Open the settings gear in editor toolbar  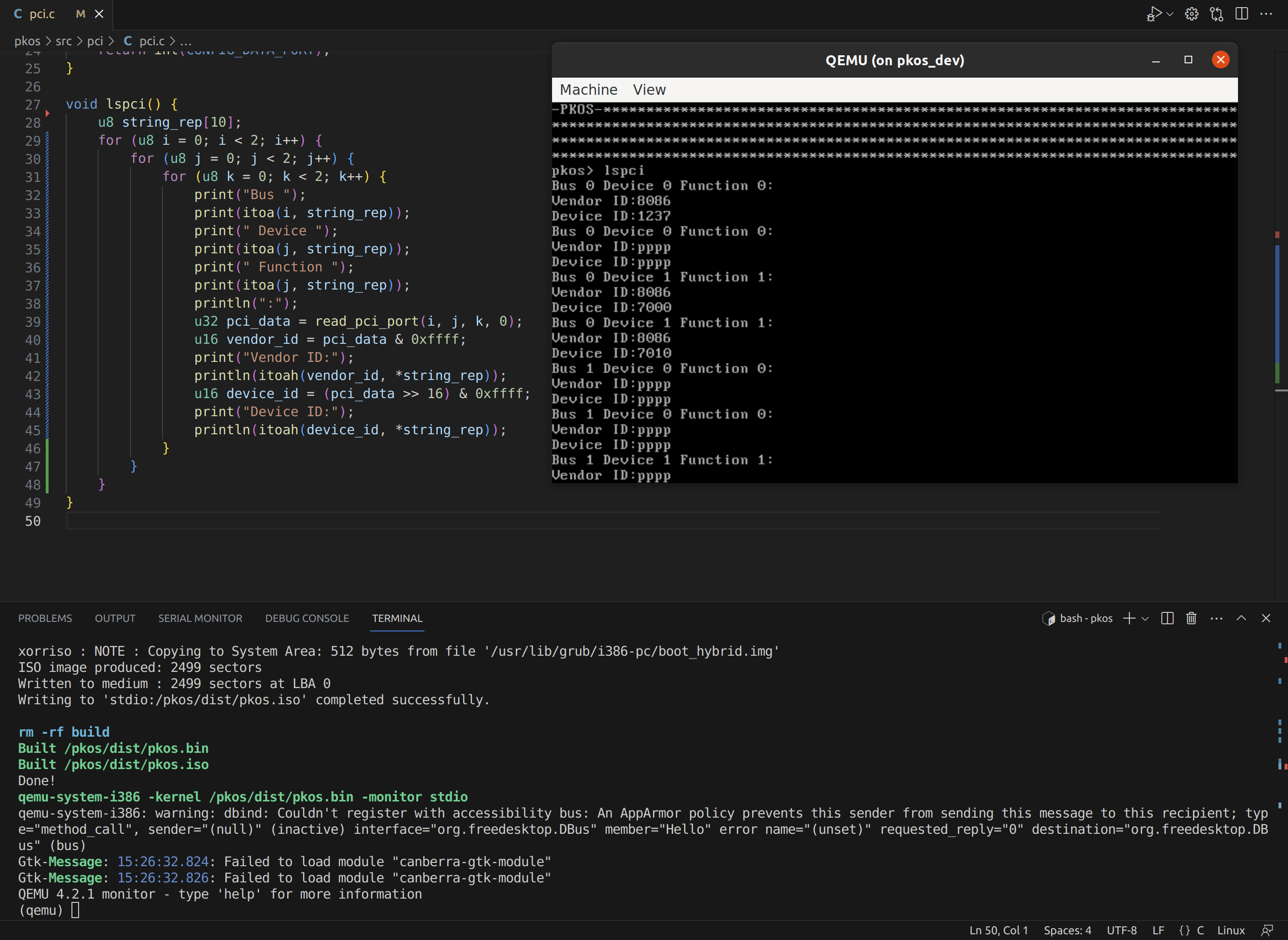(1191, 14)
